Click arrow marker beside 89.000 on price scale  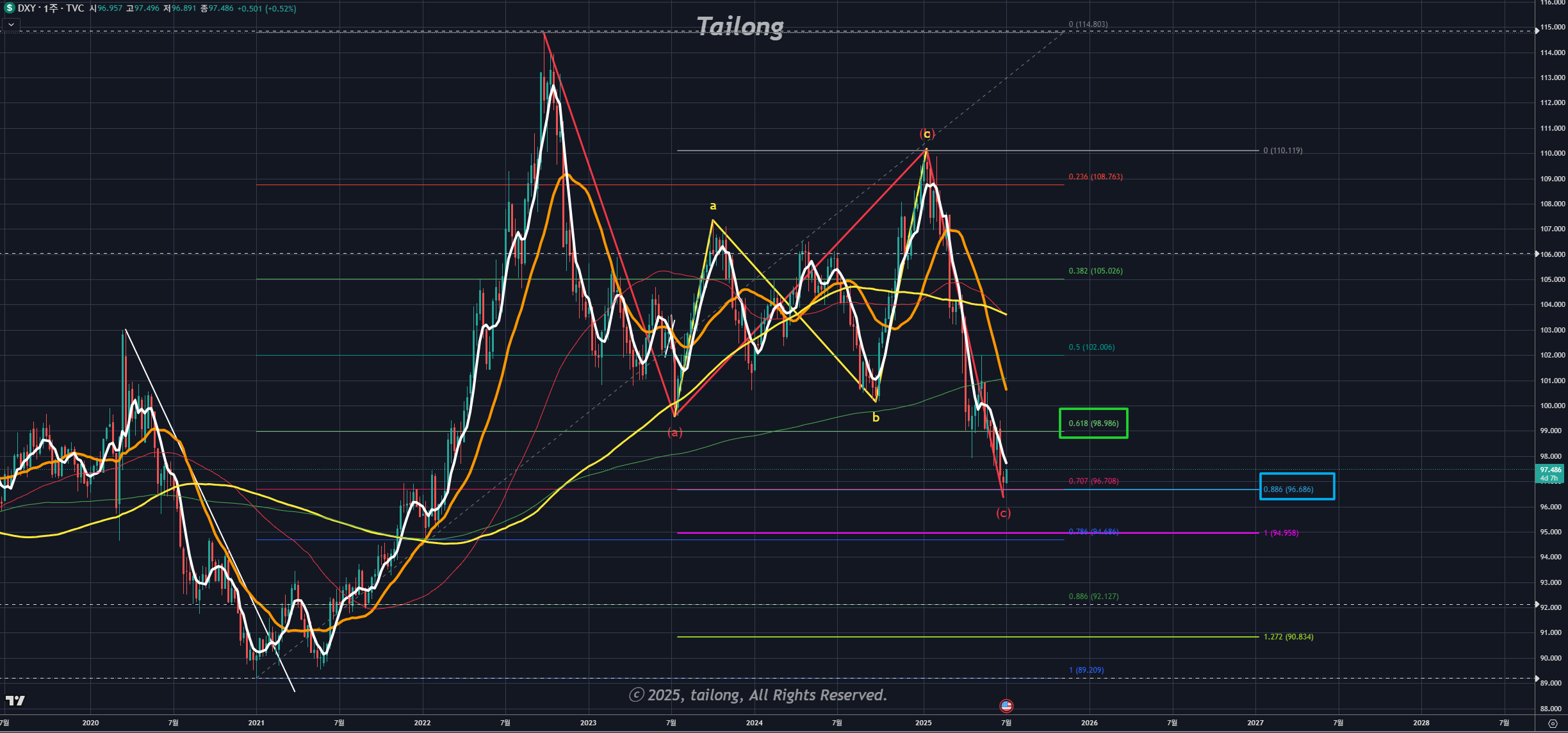[1537, 678]
